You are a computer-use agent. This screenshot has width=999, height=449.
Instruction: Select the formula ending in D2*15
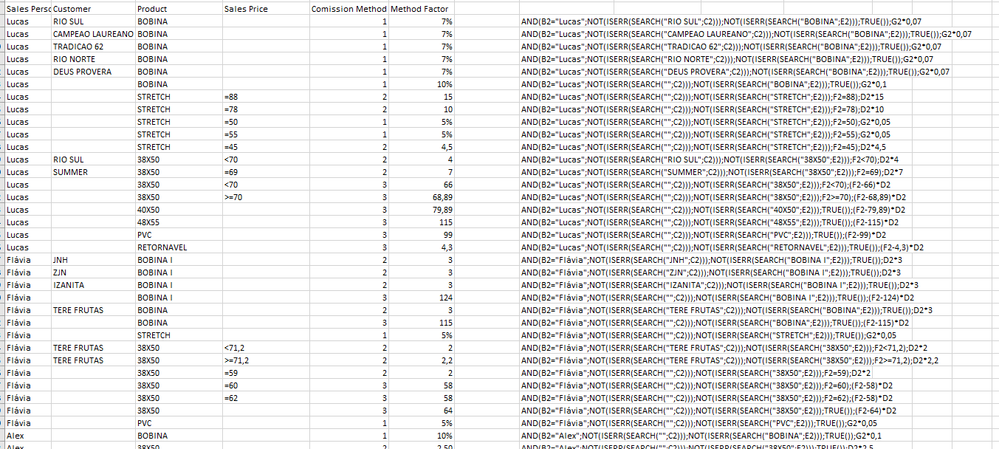coord(702,97)
